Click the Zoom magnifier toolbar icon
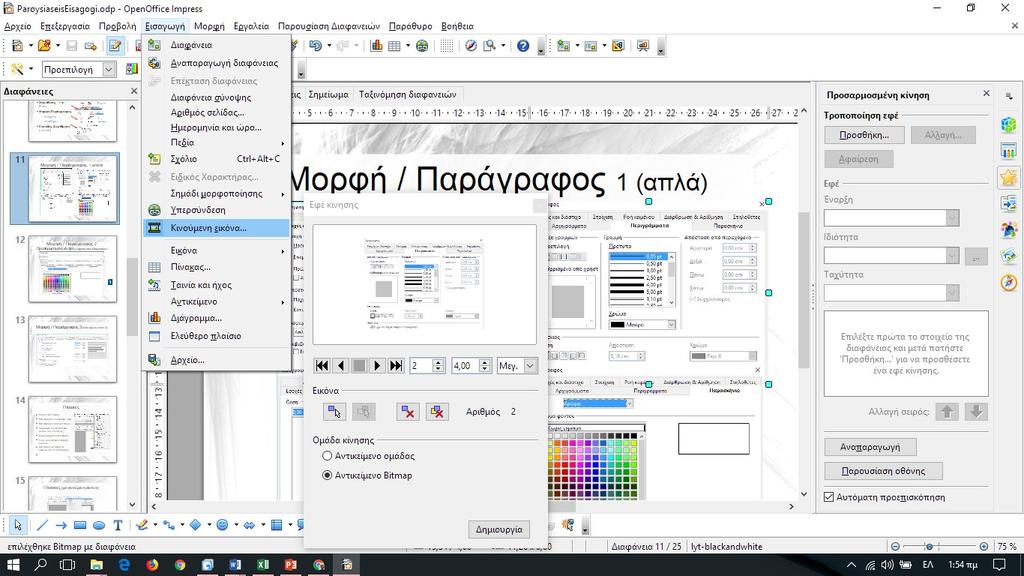This screenshot has width=1024, height=576. pyautogui.click(x=489, y=46)
